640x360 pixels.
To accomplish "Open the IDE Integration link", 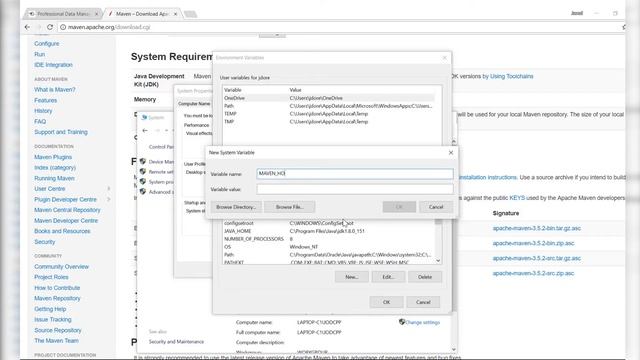I will (x=53, y=64).
